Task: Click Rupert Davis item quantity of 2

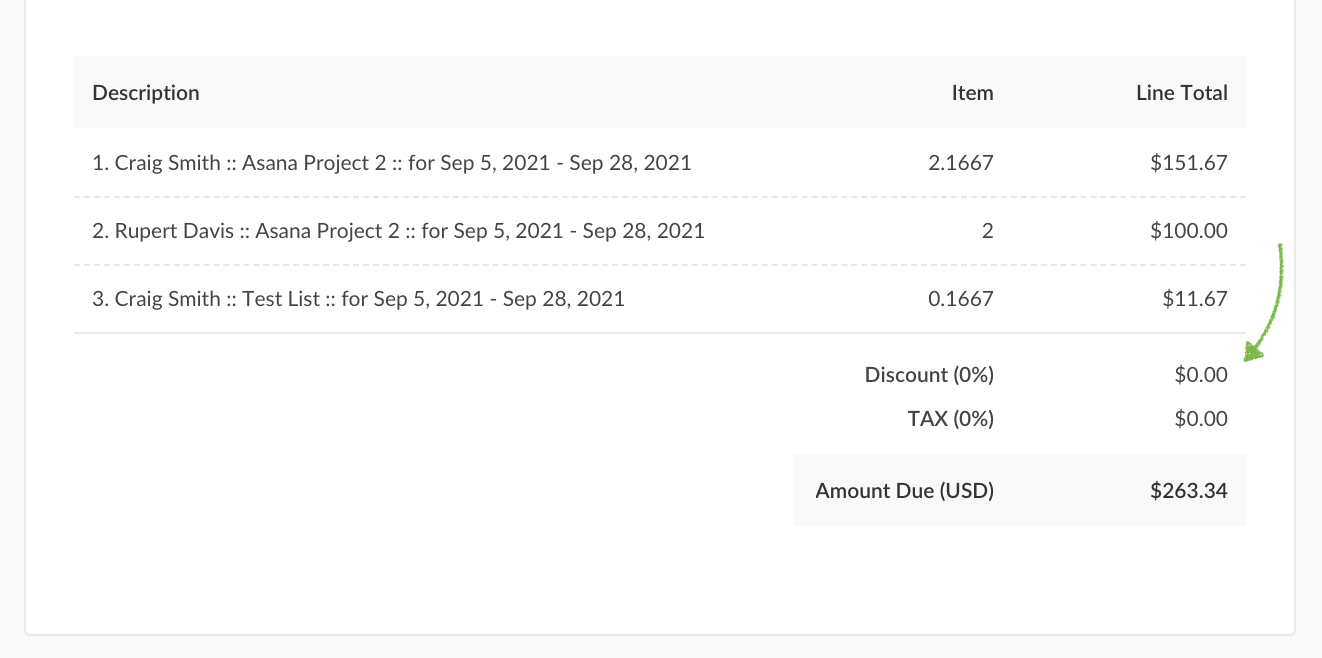Action: [x=987, y=231]
